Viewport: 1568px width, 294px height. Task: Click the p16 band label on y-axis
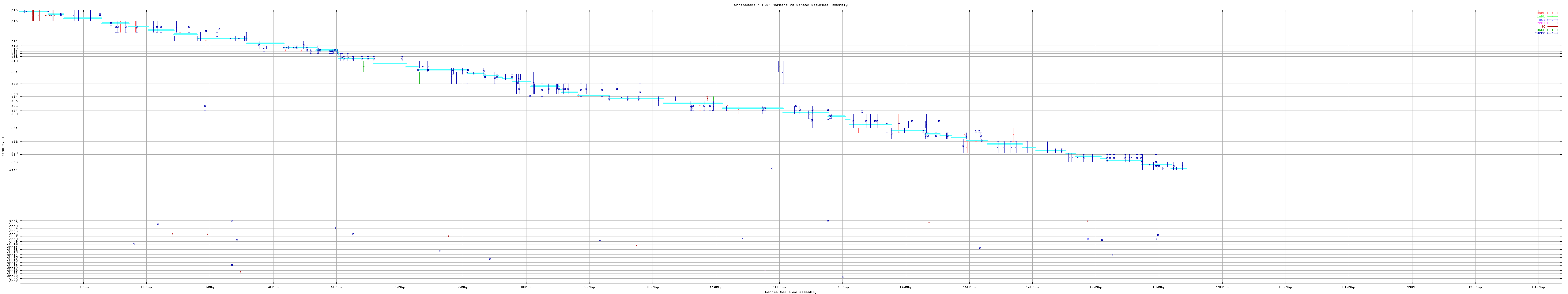click(x=15, y=10)
